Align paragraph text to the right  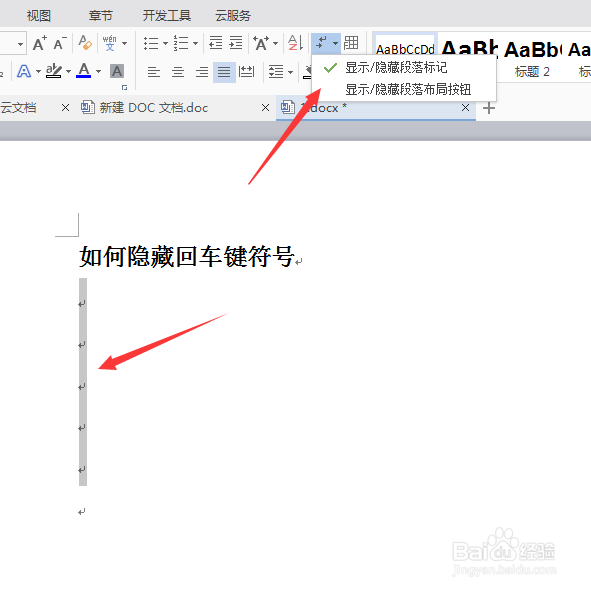[x=202, y=72]
